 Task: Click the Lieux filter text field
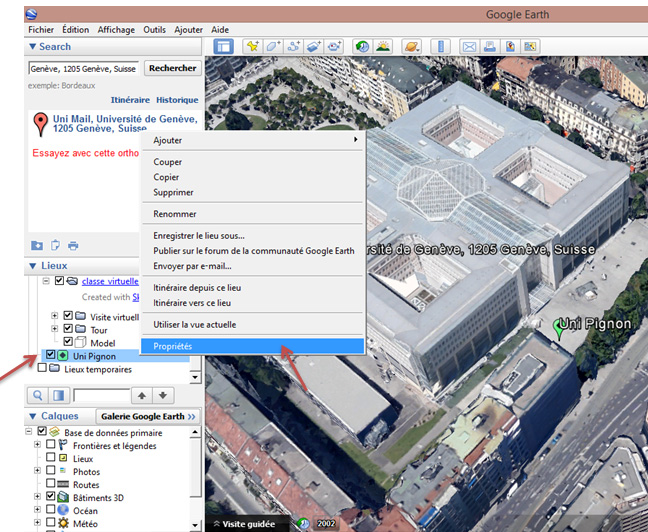click(102, 396)
